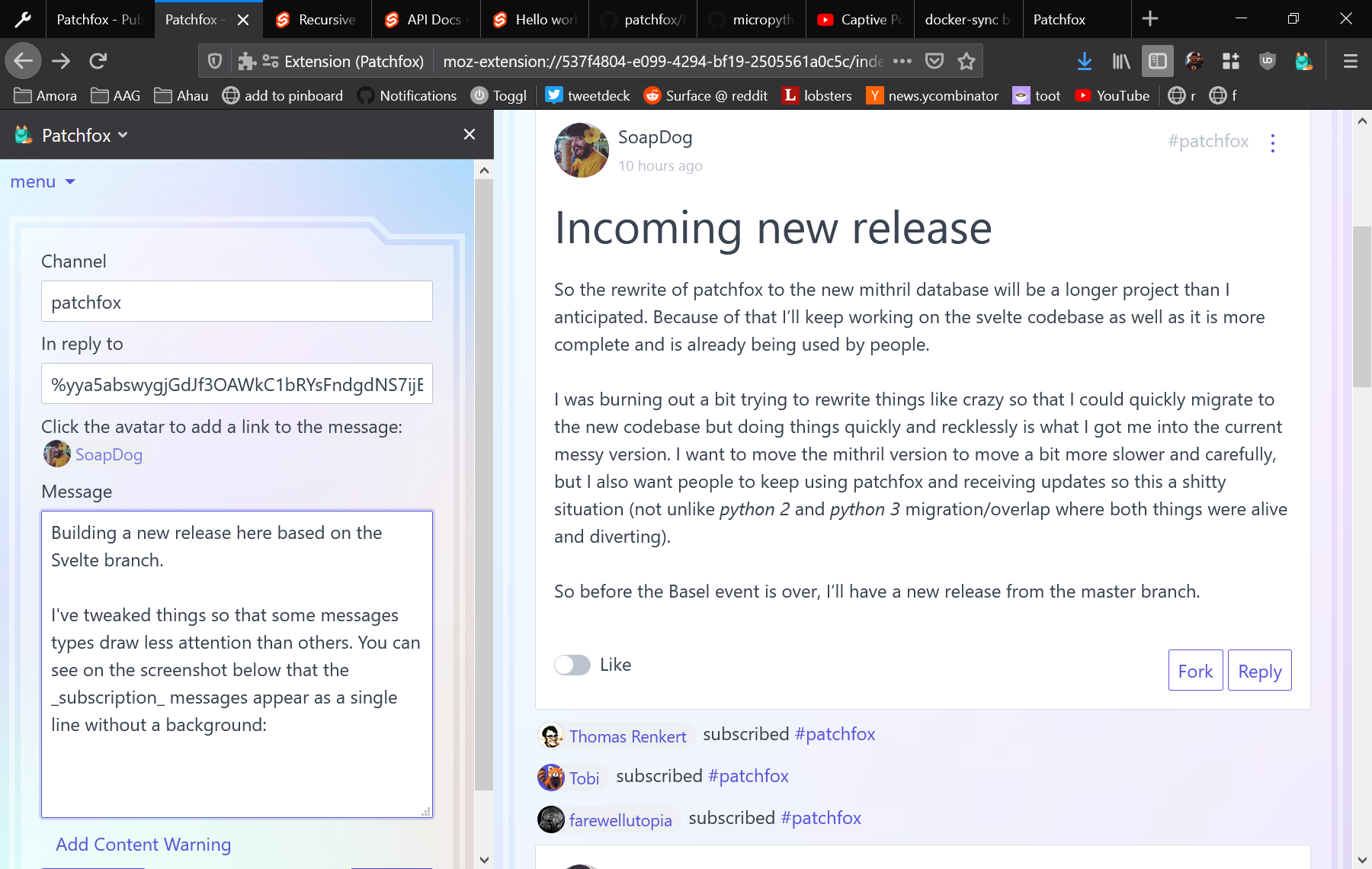Click the small SoapDog avatar to add link
Screen dimensions: 1372x869
pos(57,454)
